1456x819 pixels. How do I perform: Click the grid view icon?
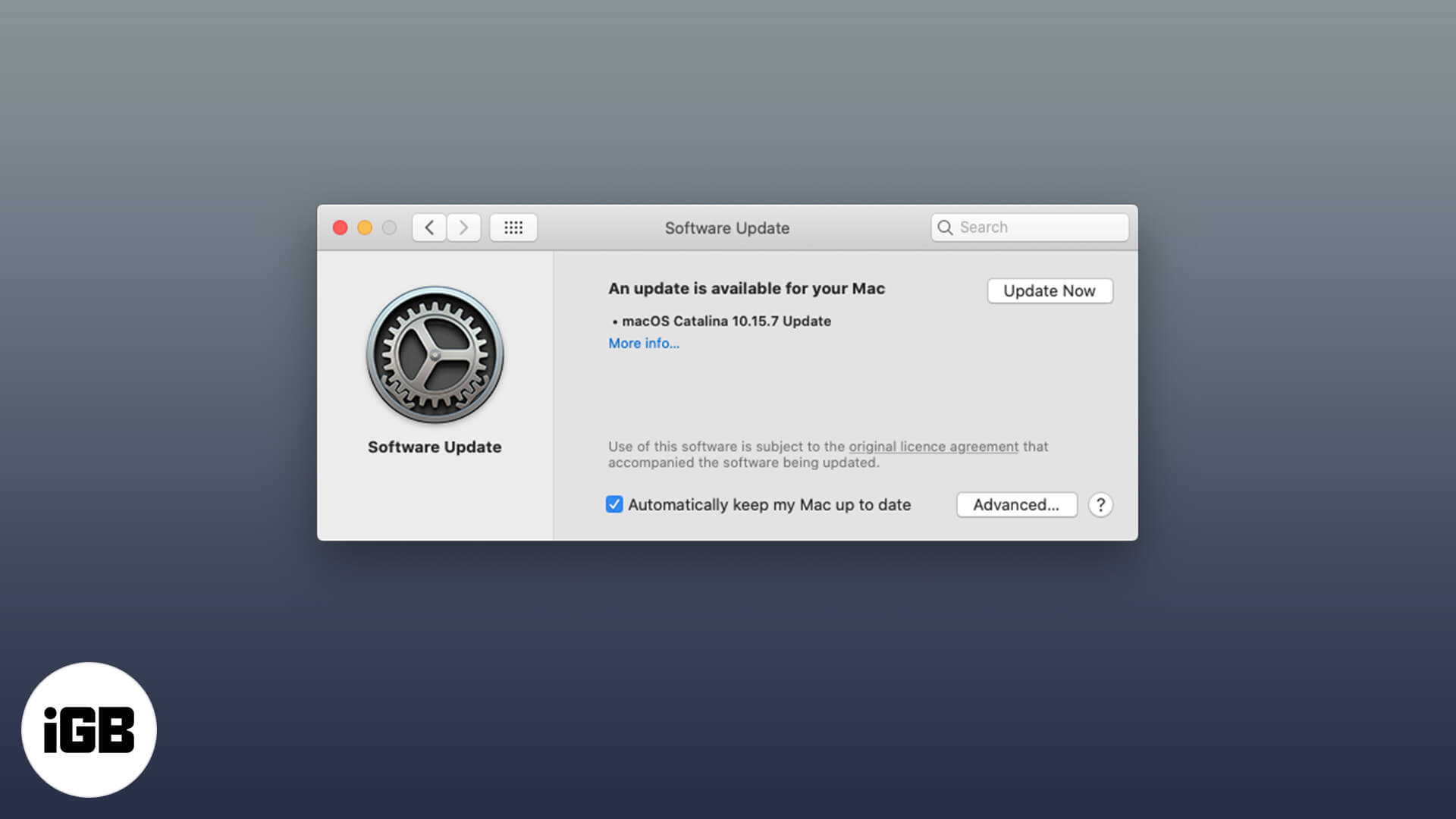tap(512, 227)
